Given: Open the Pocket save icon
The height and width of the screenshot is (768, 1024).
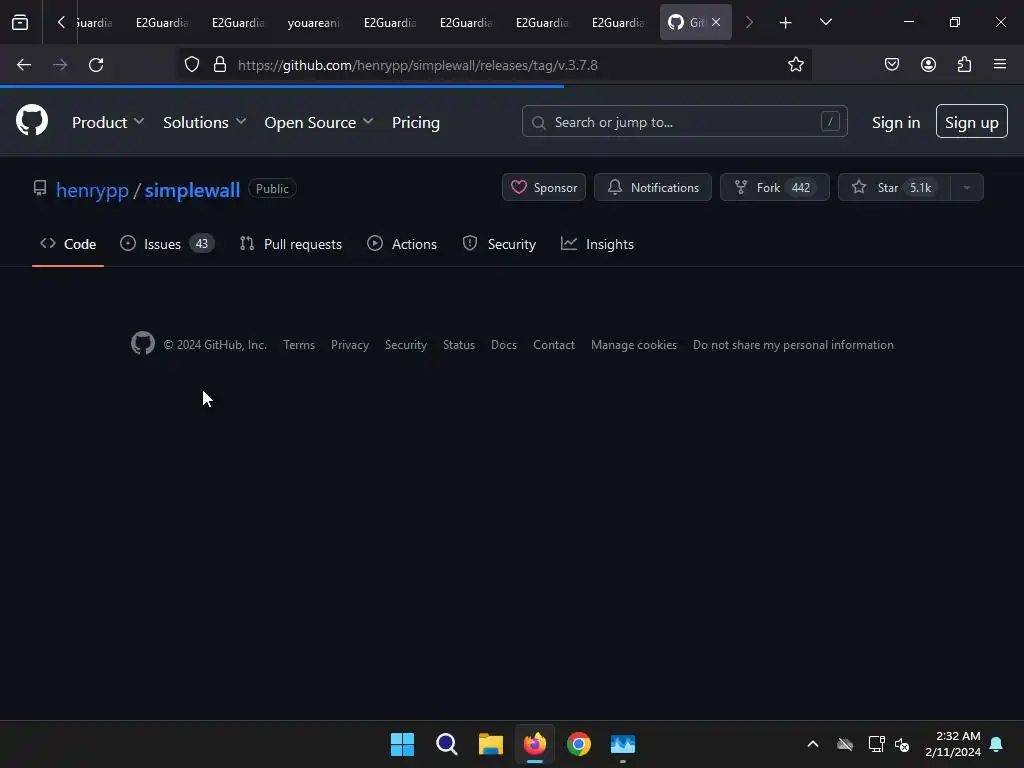Looking at the screenshot, I should [x=891, y=65].
